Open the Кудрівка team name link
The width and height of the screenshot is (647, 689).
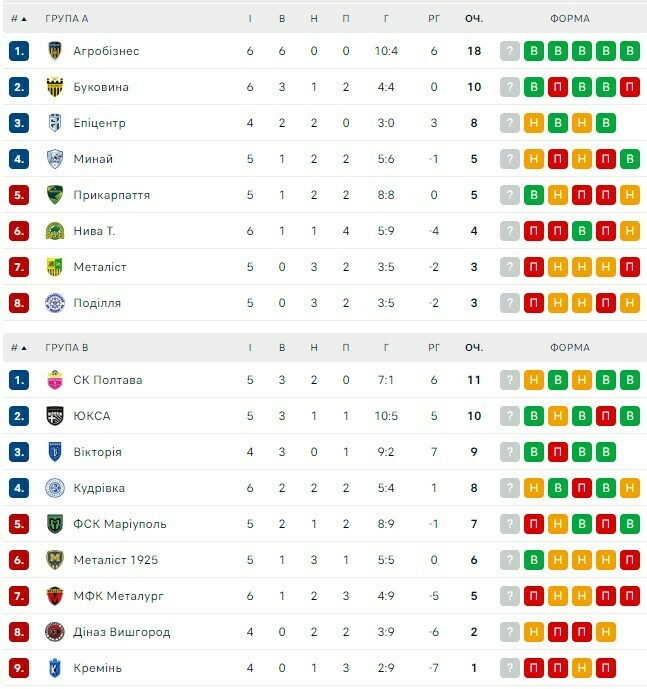coord(99,488)
